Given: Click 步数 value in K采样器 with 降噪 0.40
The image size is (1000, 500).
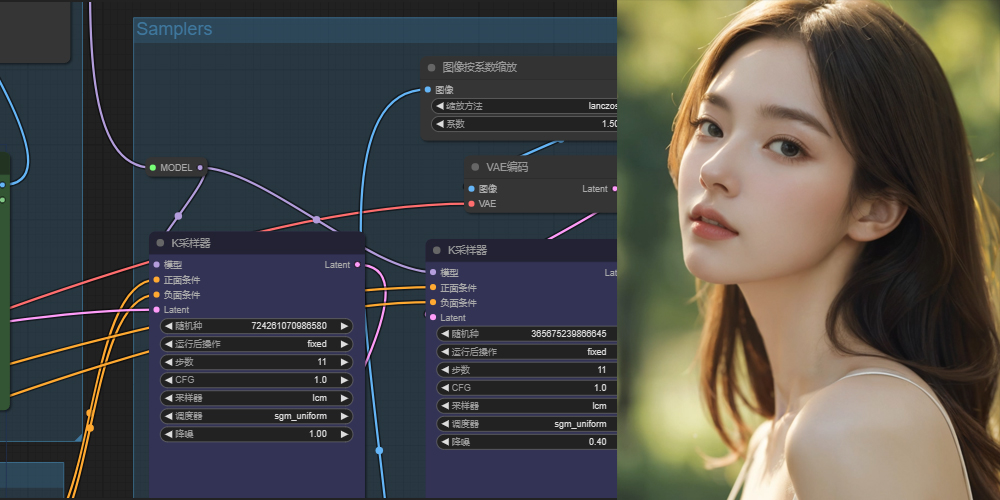Looking at the screenshot, I should (x=602, y=370).
